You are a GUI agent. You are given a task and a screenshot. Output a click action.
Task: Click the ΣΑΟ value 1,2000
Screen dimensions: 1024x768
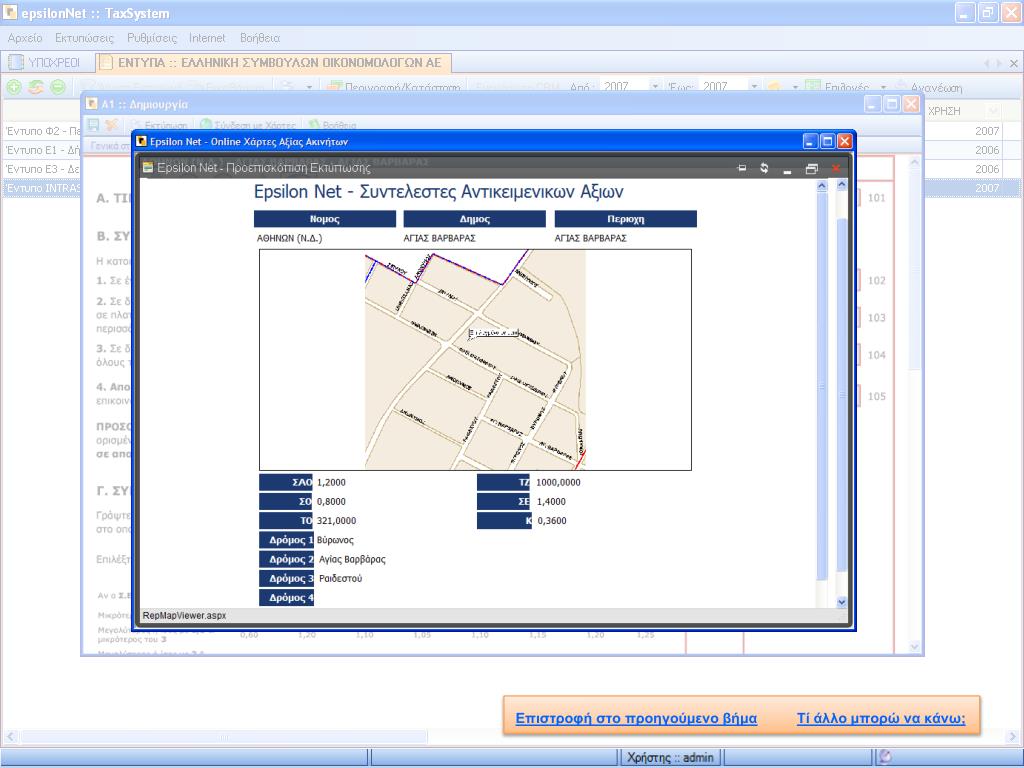click(x=331, y=483)
